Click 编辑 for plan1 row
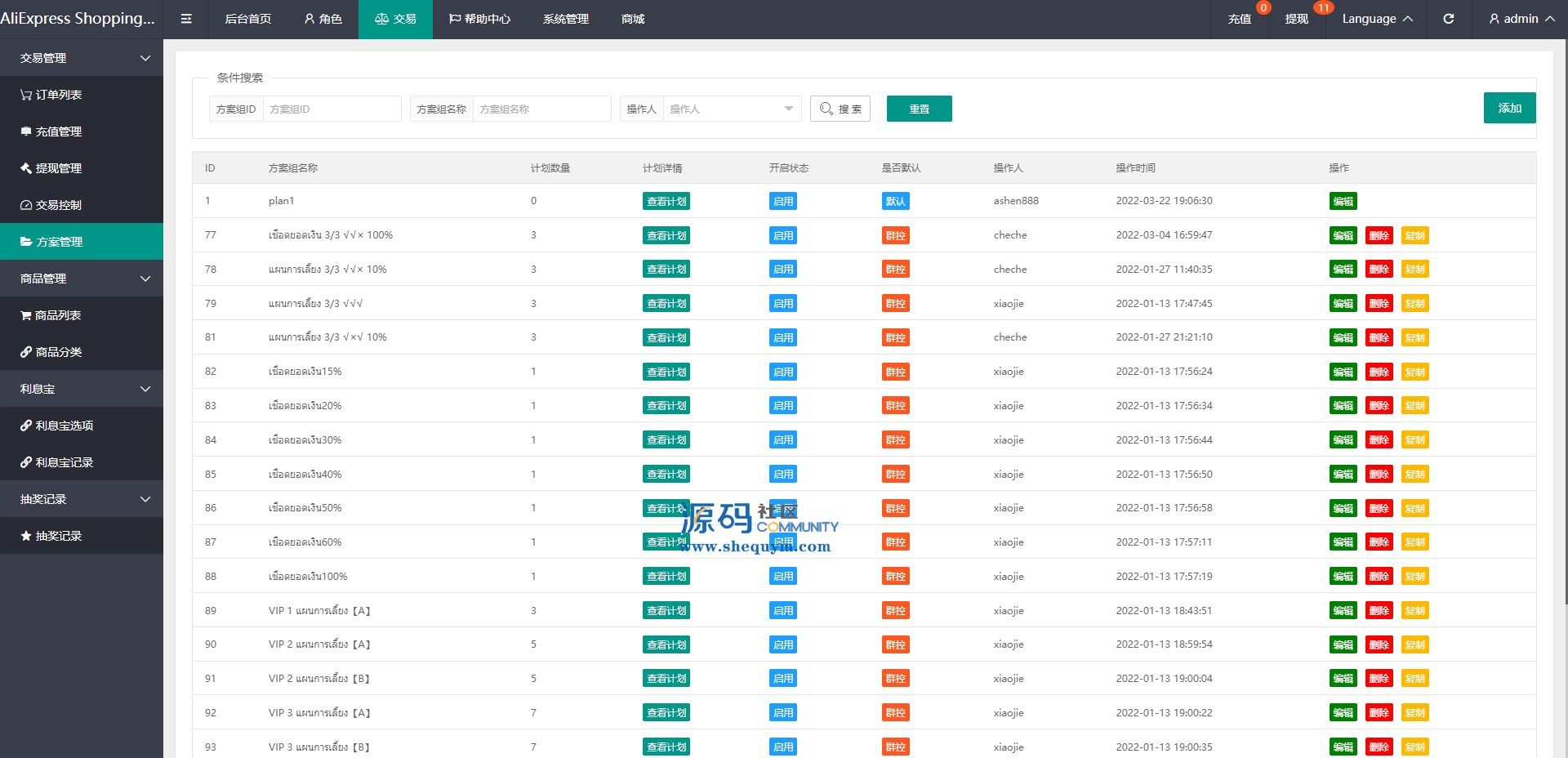Viewport: 1568px width, 758px height. coord(1343,201)
